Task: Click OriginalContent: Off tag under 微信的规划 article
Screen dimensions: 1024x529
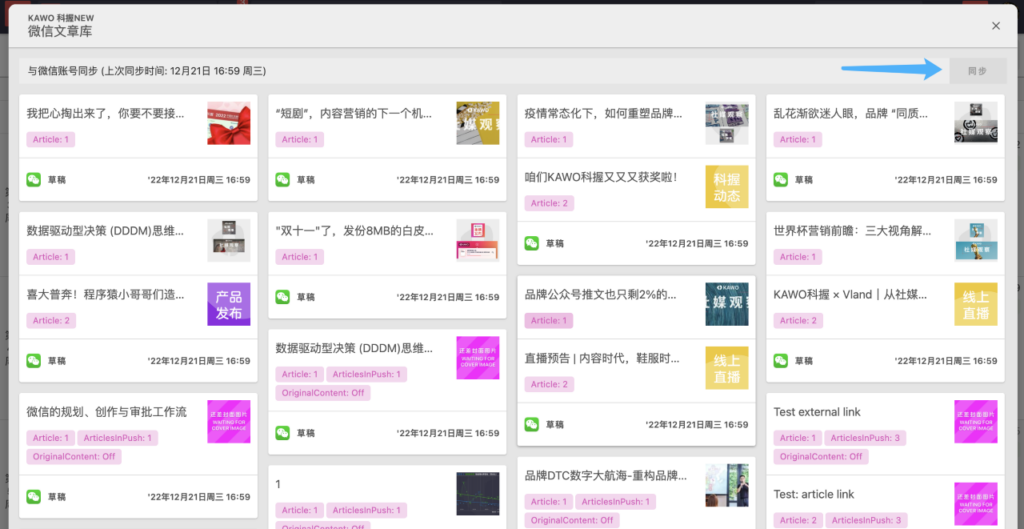Action: click(x=74, y=457)
